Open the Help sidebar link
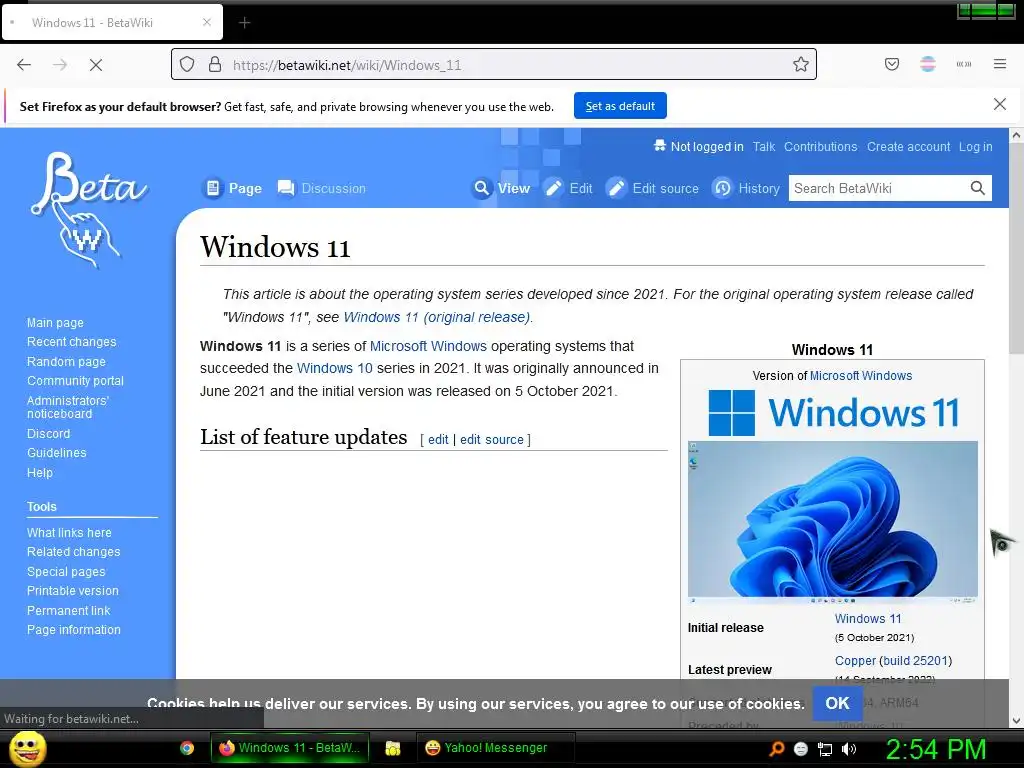This screenshot has width=1024, height=768. tap(40, 472)
